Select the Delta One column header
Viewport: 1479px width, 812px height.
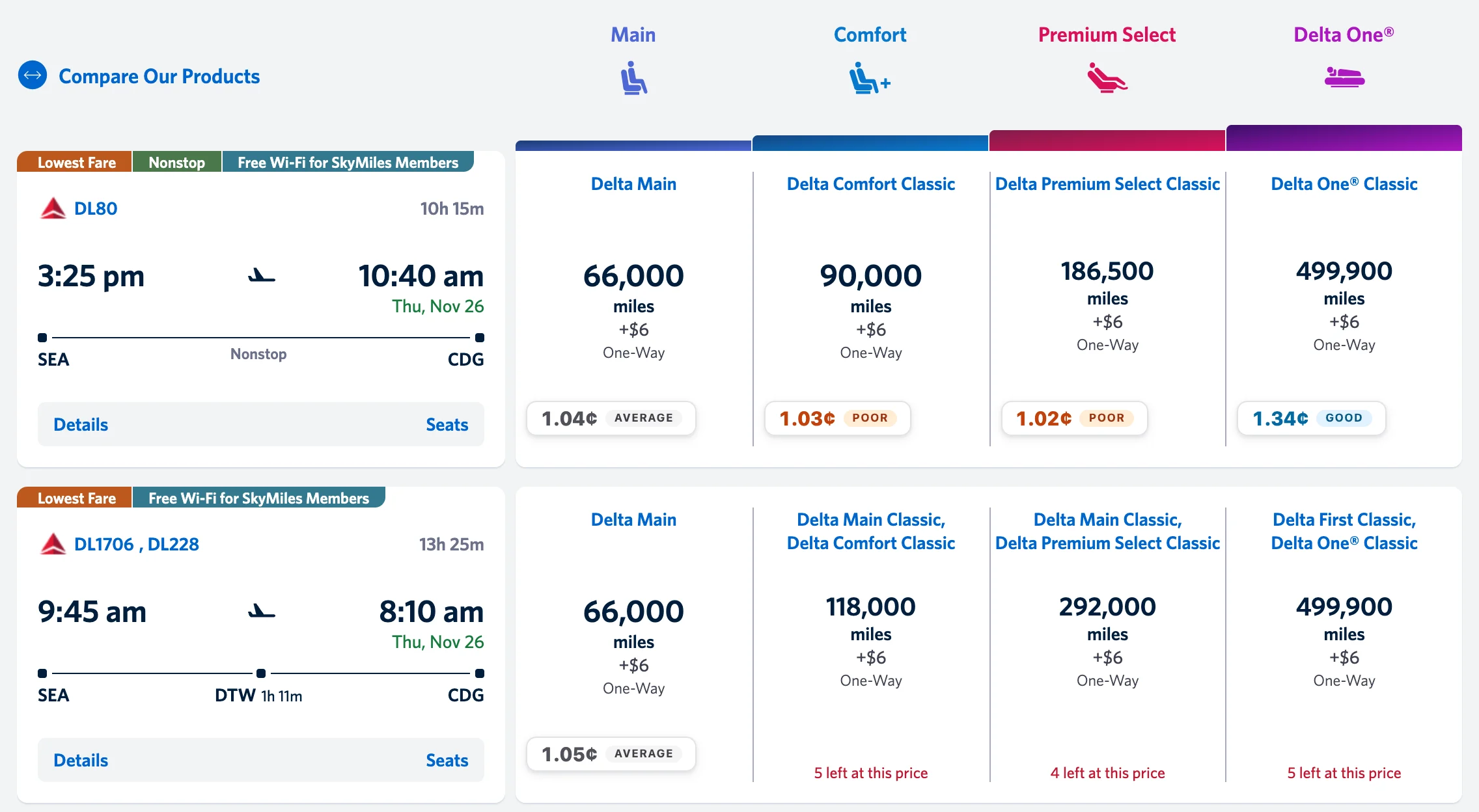(1344, 34)
